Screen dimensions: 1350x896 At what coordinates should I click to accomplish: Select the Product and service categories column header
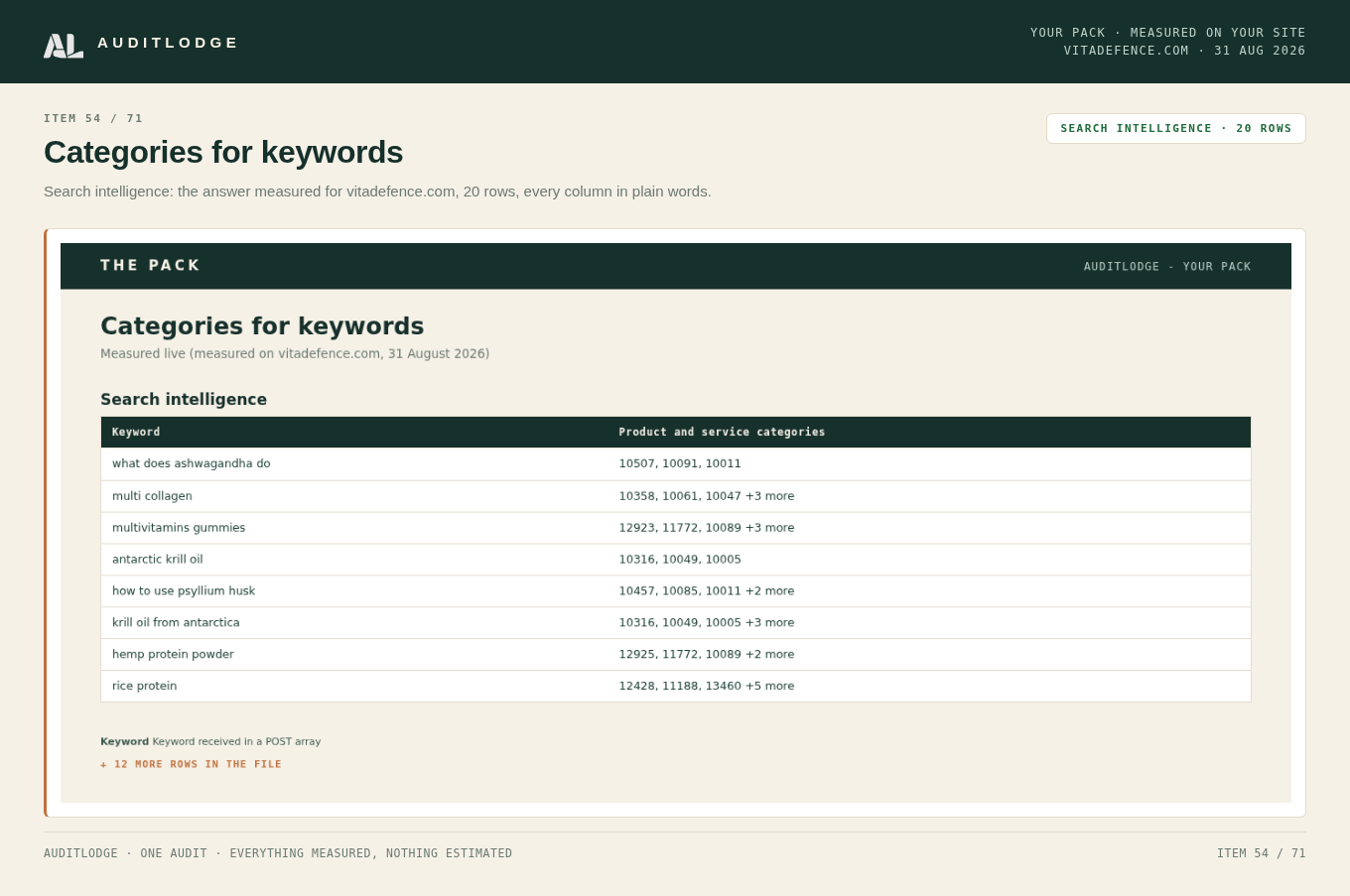[722, 432]
